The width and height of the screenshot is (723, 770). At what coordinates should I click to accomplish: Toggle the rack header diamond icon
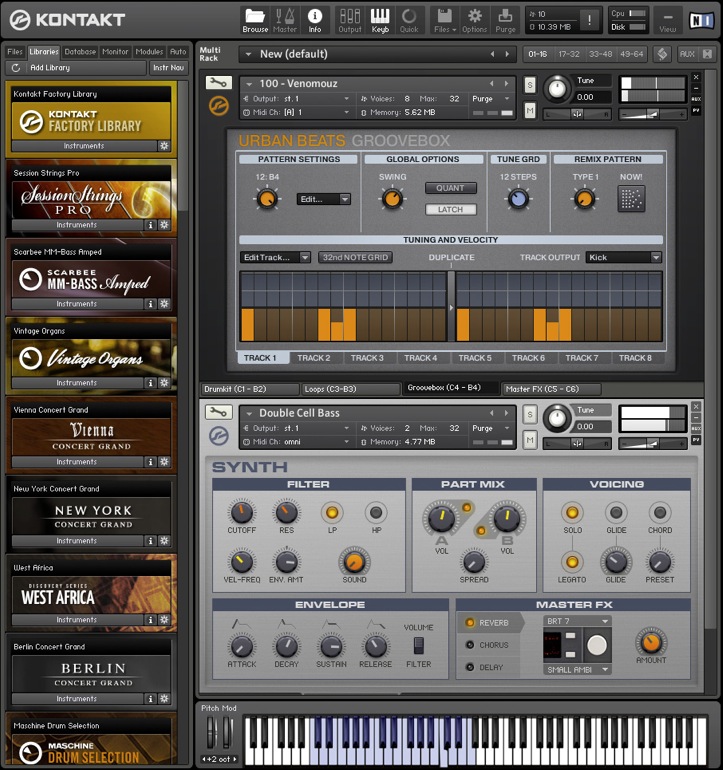[662, 54]
